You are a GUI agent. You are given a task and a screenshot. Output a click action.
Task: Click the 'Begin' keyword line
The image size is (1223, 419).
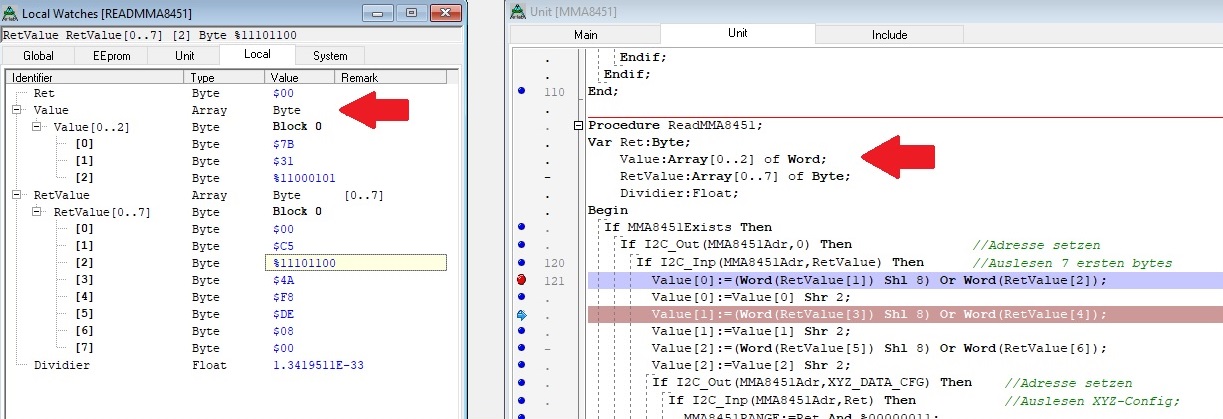coord(608,210)
